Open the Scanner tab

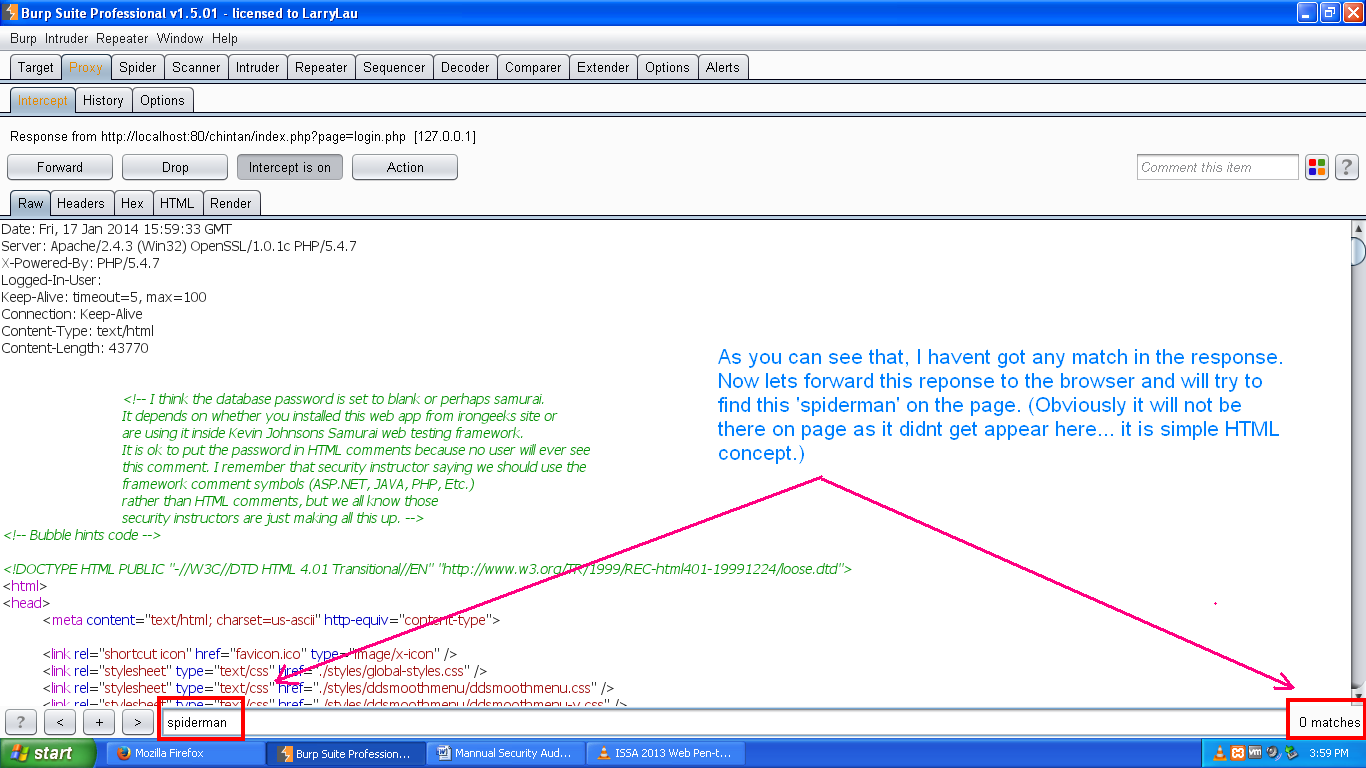pos(196,67)
